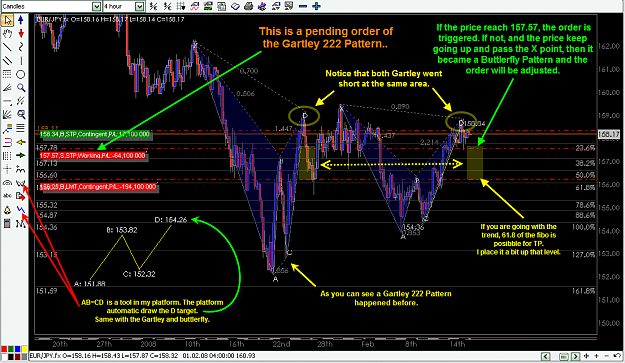Select the dotted grid lines tool
This screenshot has width=625, height=363.
(x=7, y=74)
